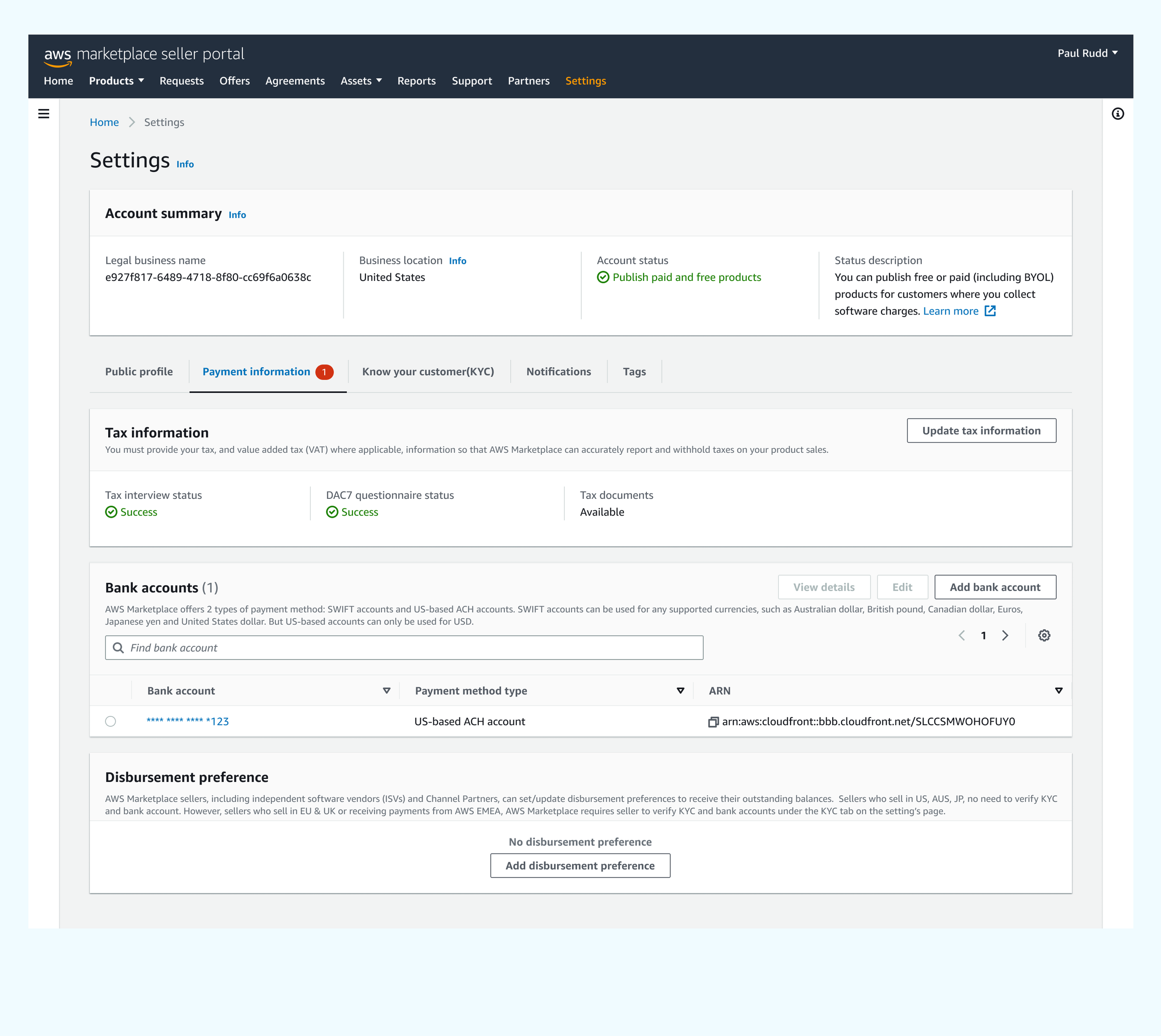Click the AWS Marketplace seller portal logo
The width and height of the screenshot is (1161, 1036).
coord(144,55)
